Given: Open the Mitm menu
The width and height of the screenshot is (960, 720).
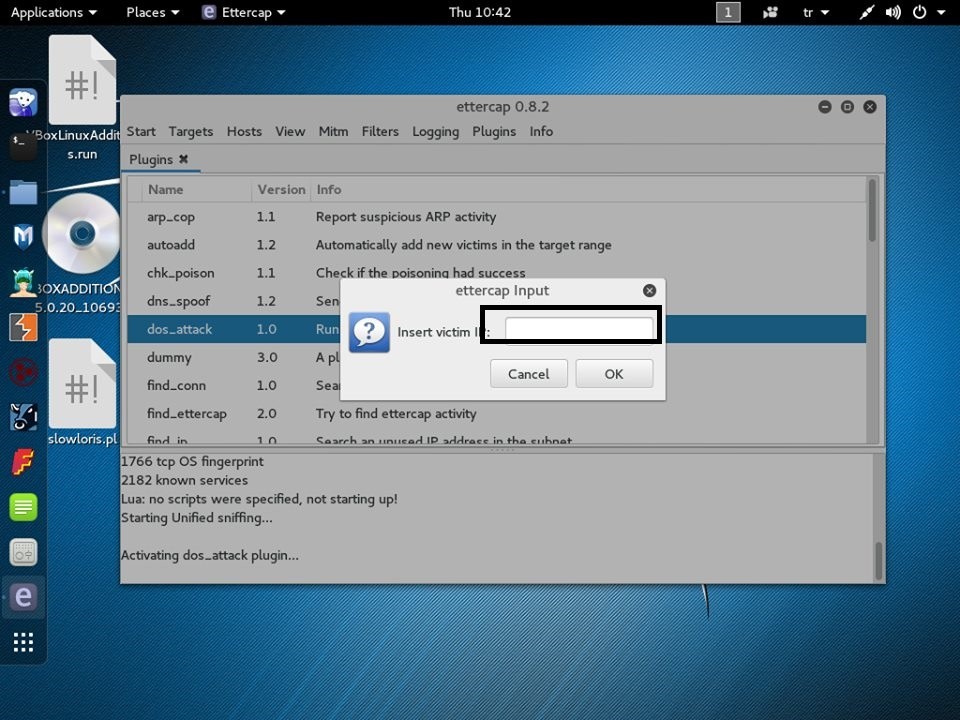Looking at the screenshot, I should point(333,131).
